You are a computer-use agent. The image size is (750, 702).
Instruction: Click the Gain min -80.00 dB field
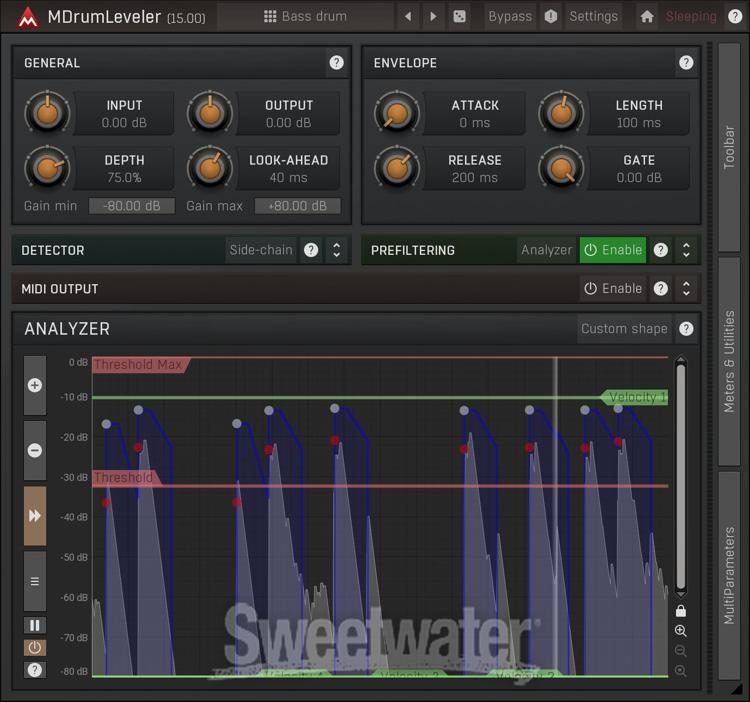click(x=132, y=206)
